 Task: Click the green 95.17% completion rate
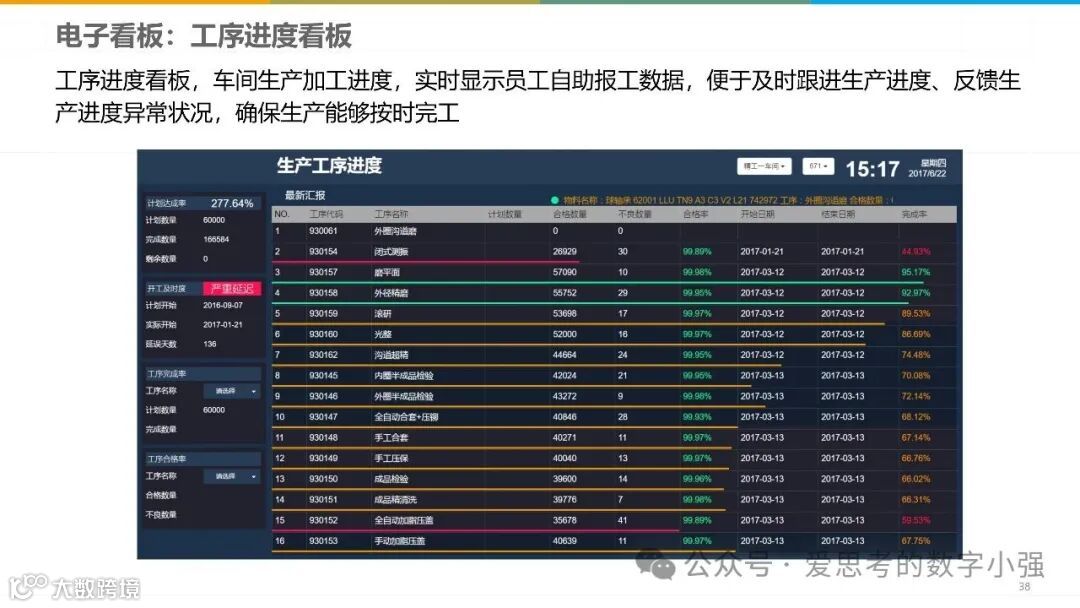click(916, 273)
